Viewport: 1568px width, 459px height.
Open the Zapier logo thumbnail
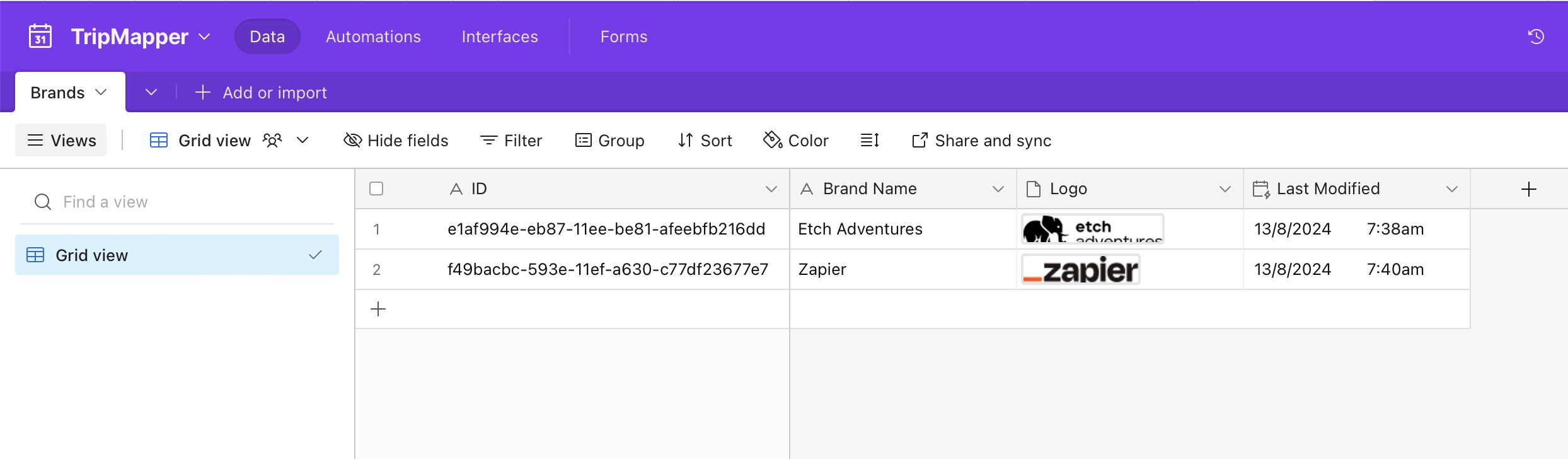[1080, 270]
